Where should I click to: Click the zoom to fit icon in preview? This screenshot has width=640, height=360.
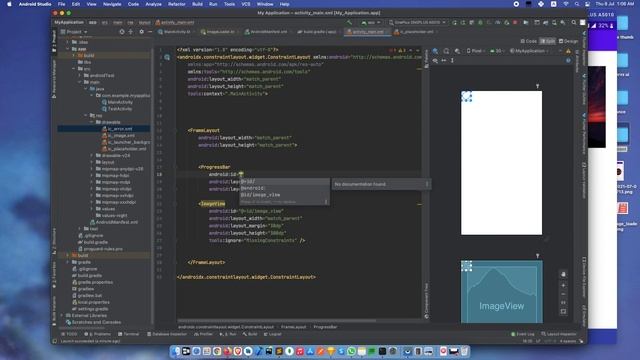point(563,311)
